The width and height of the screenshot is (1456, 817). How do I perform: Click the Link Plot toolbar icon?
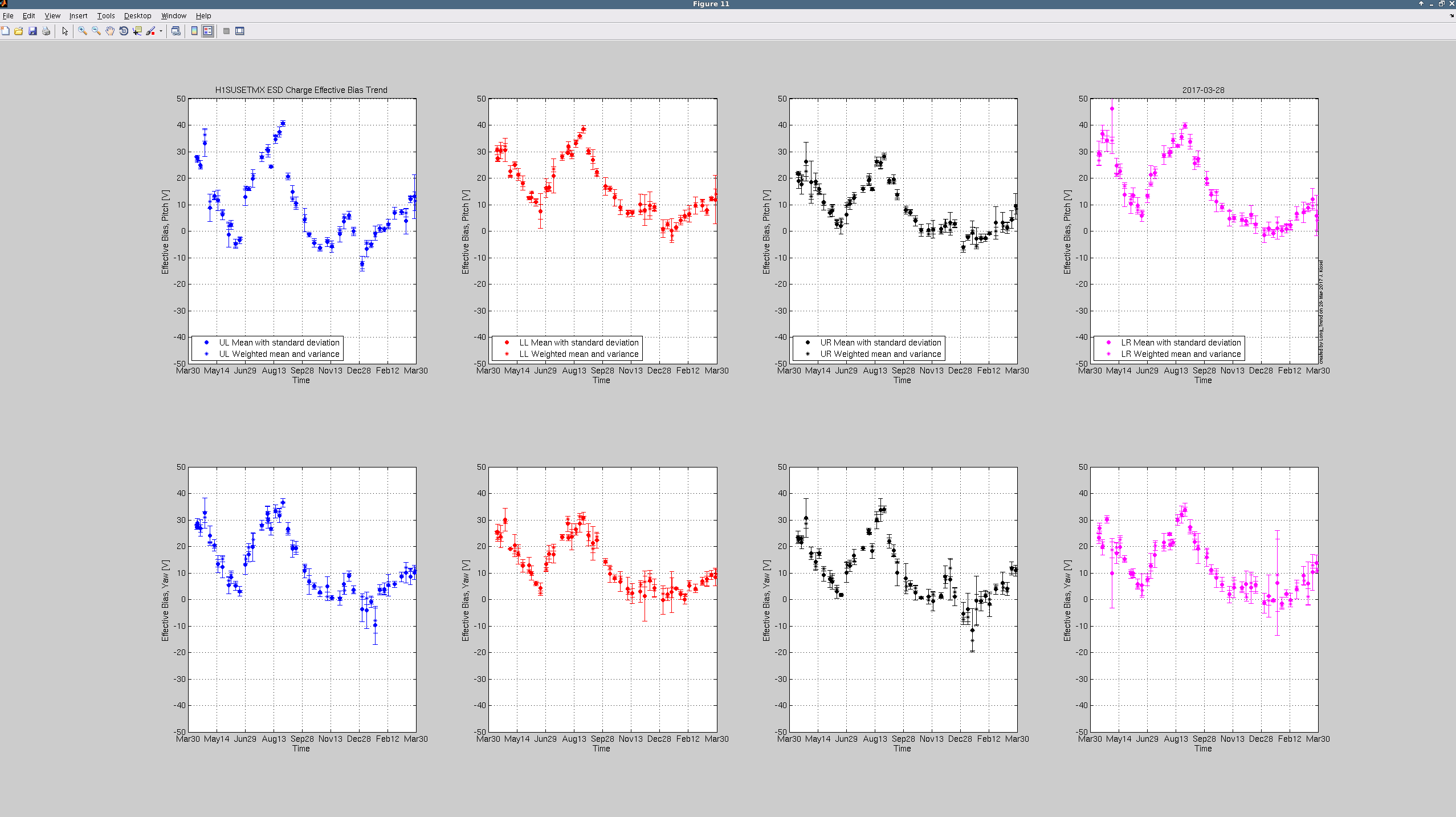[x=176, y=31]
